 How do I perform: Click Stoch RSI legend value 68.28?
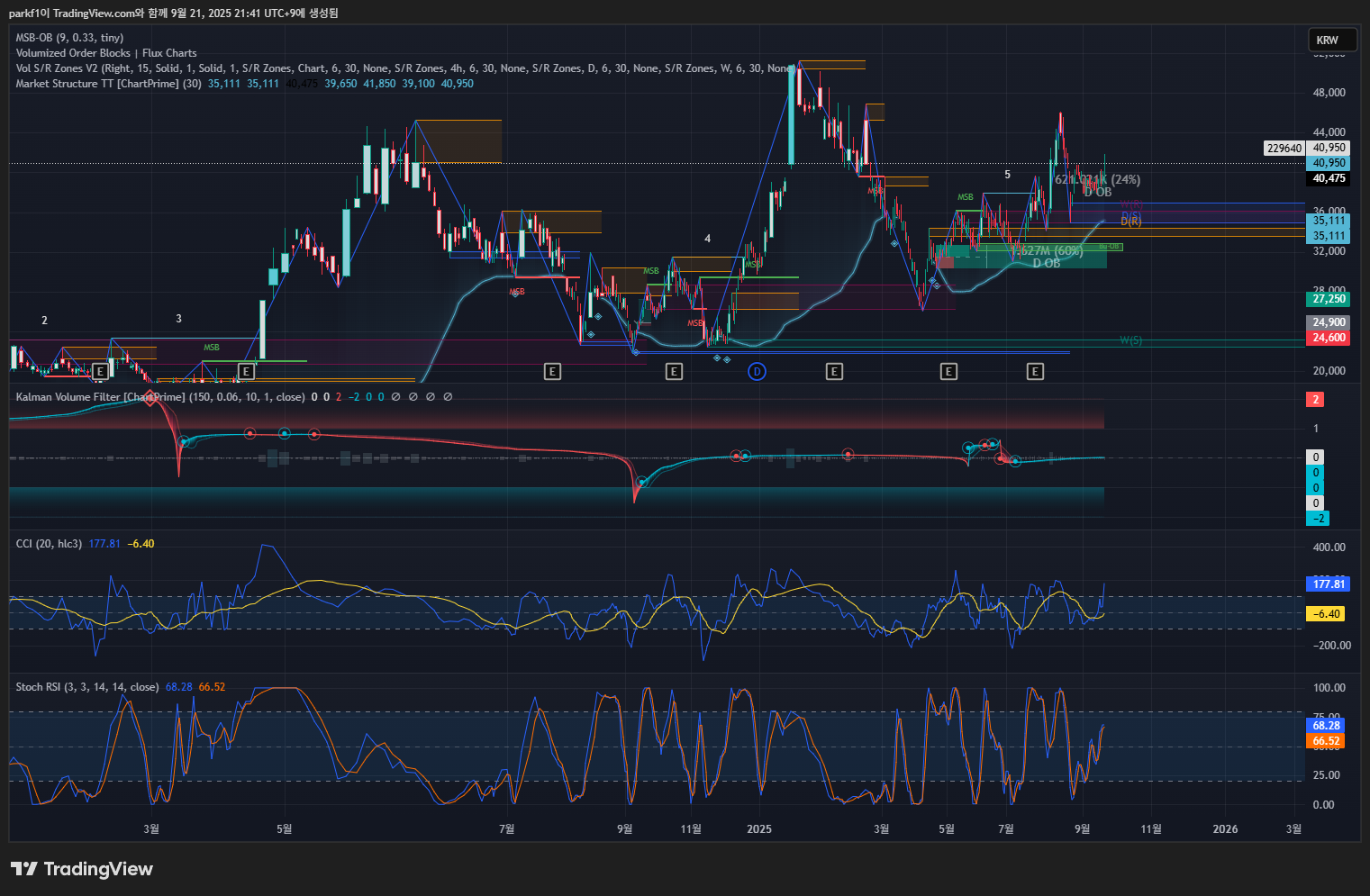[179, 687]
